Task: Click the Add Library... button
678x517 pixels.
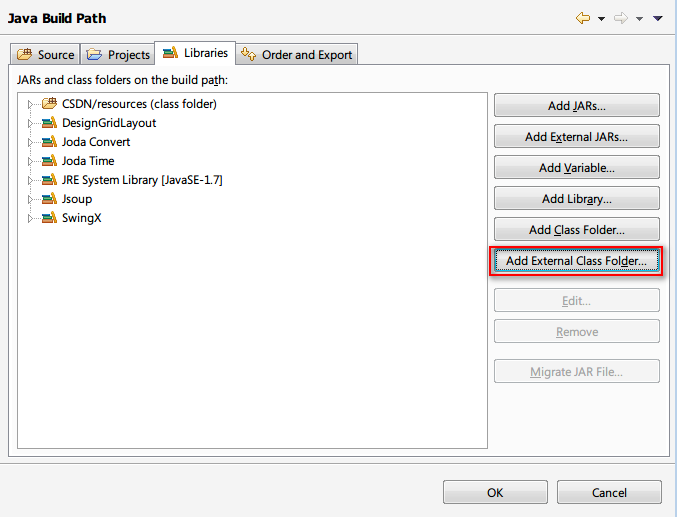Action: click(577, 198)
